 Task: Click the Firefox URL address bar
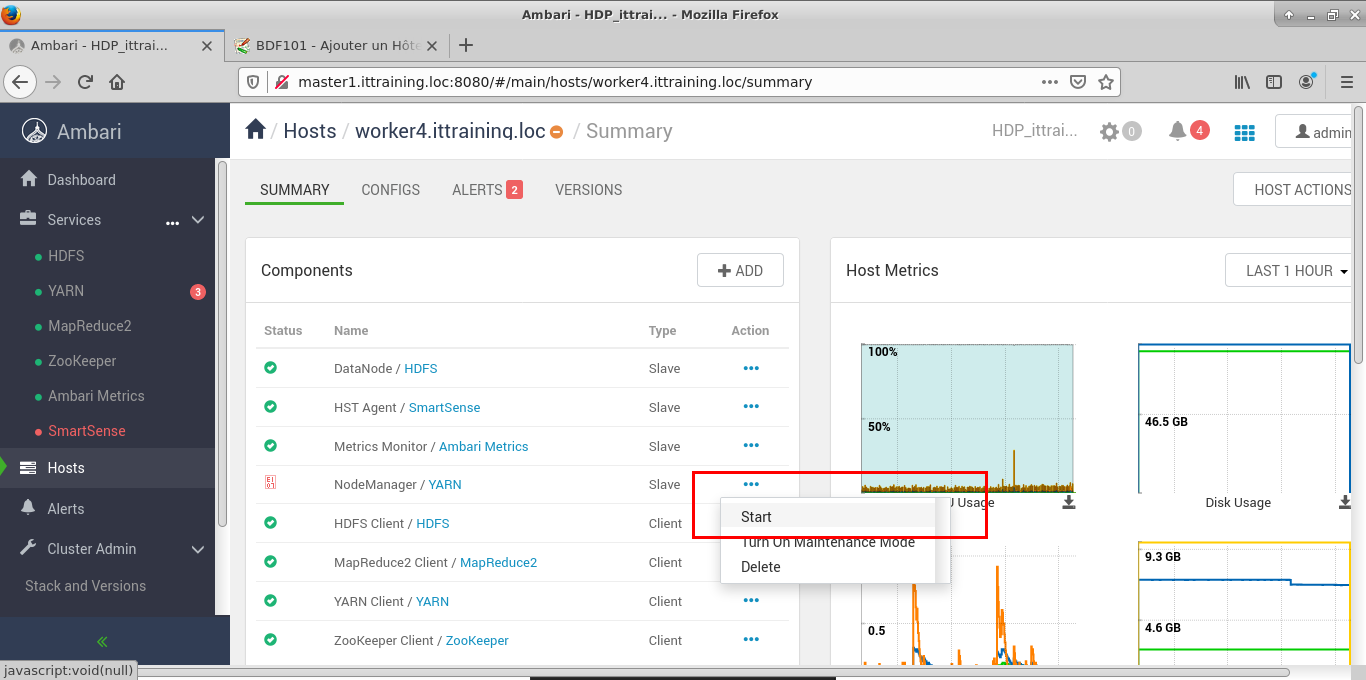(660, 82)
